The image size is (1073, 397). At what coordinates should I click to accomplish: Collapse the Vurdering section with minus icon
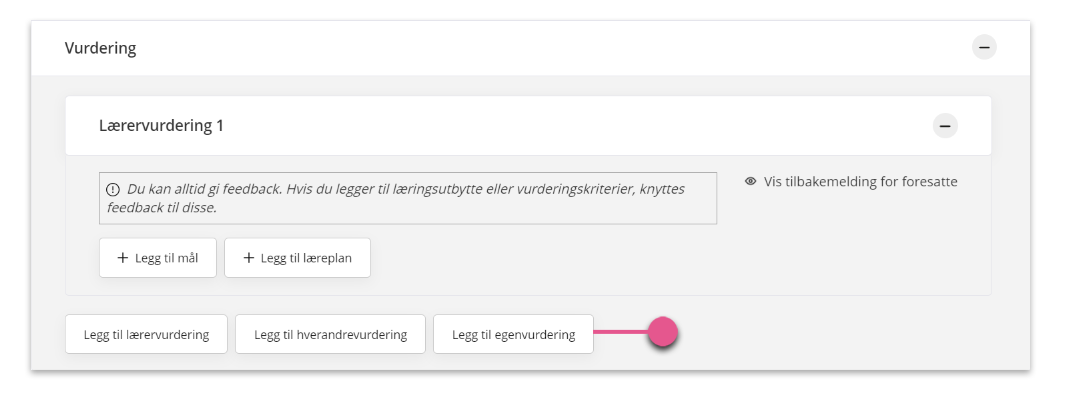[984, 48]
